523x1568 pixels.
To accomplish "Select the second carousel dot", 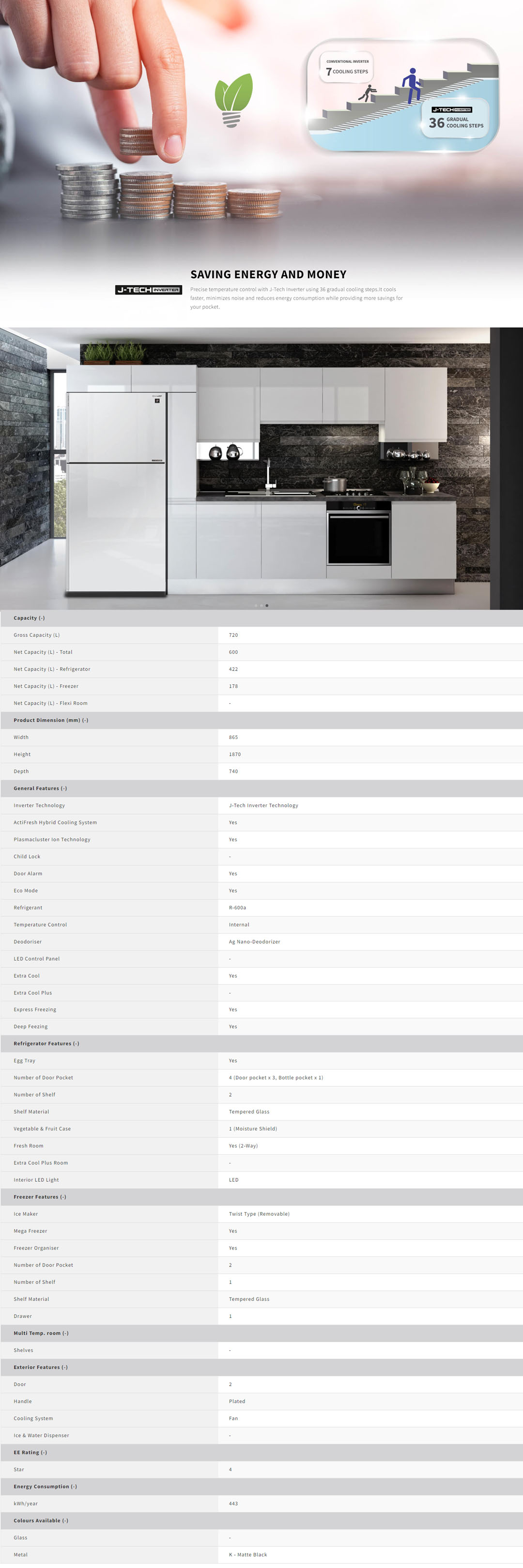I will (261, 605).
